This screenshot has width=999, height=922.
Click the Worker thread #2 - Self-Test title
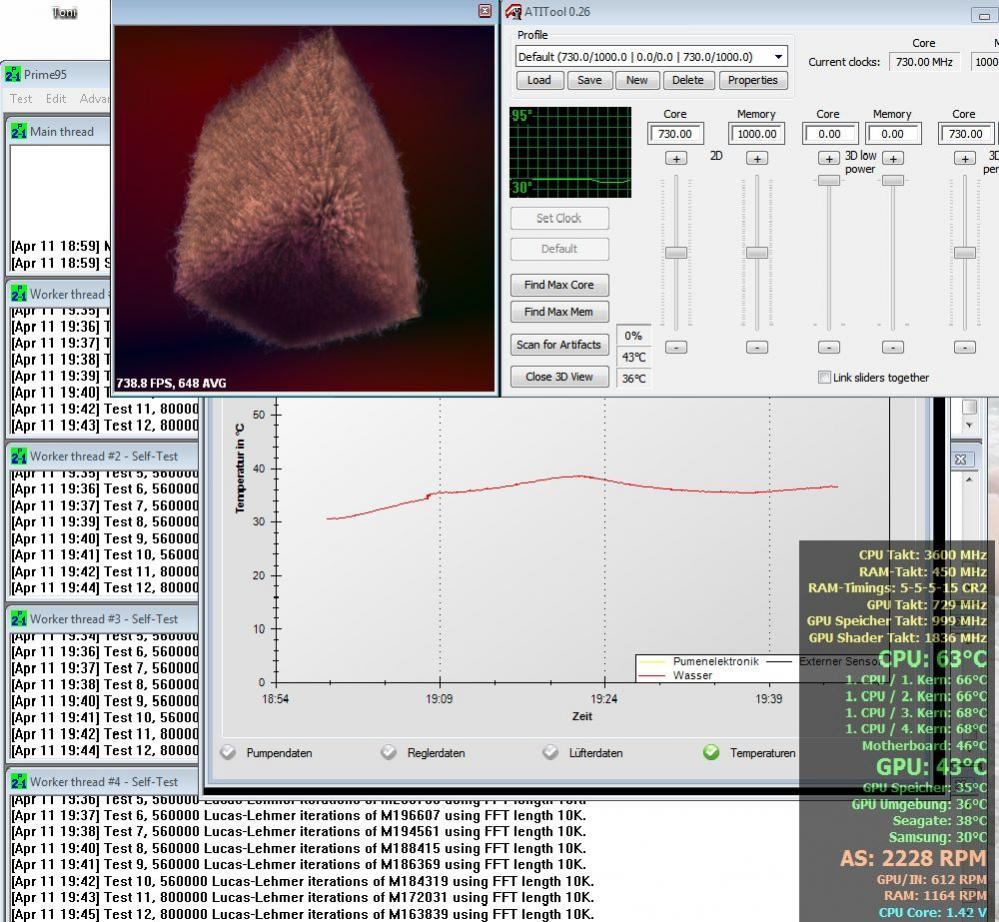[104, 456]
